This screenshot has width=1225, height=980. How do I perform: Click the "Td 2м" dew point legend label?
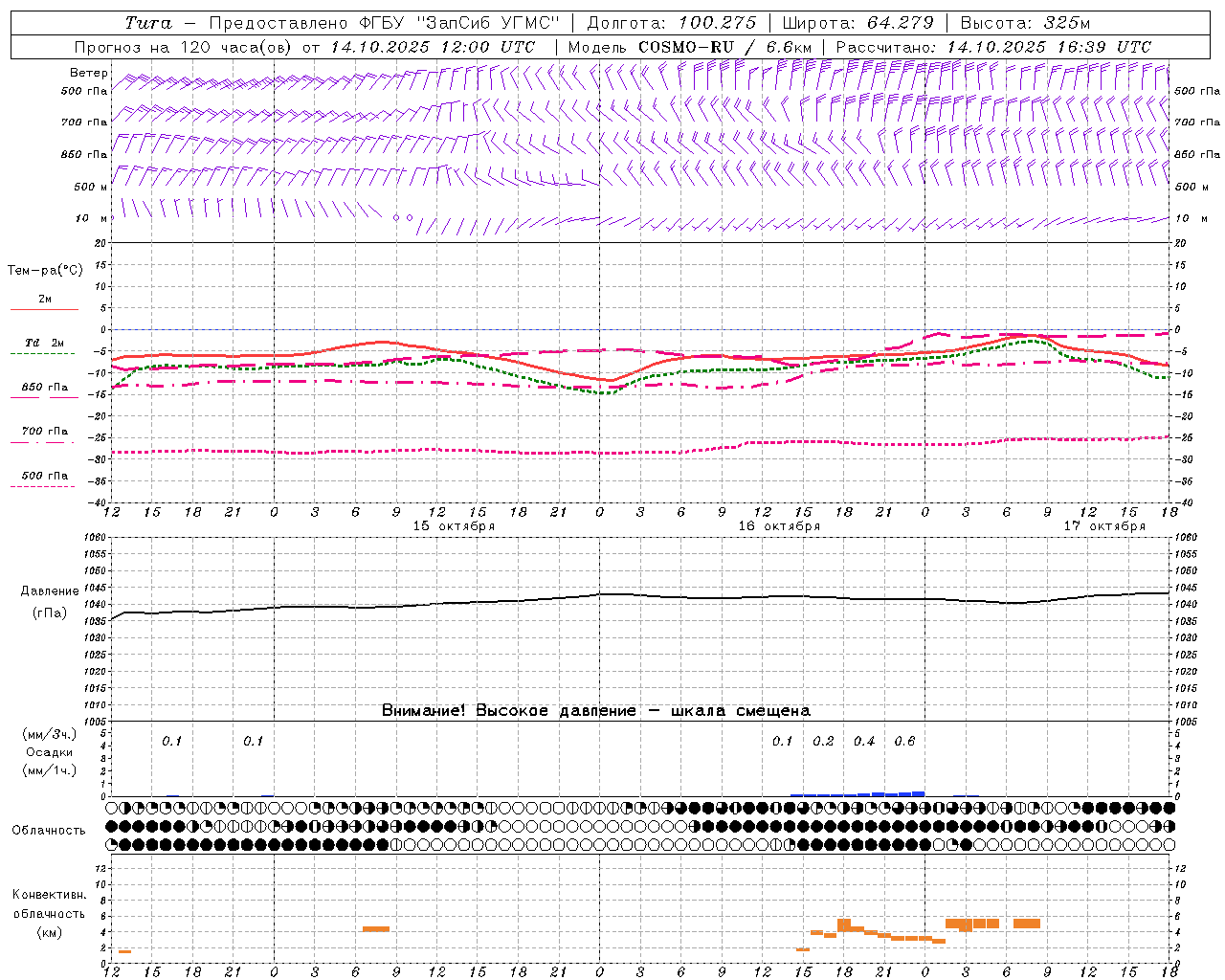click(45, 343)
